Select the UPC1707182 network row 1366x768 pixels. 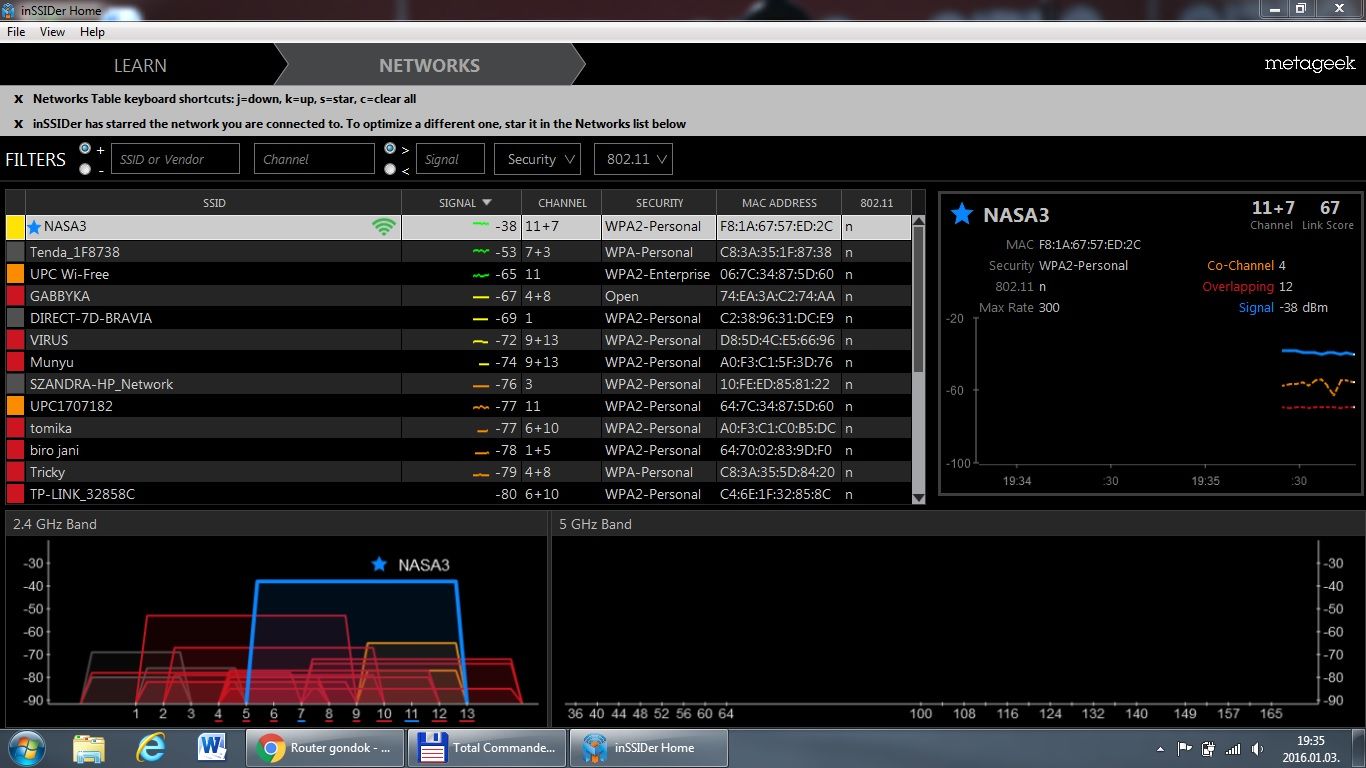[x=459, y=406]
